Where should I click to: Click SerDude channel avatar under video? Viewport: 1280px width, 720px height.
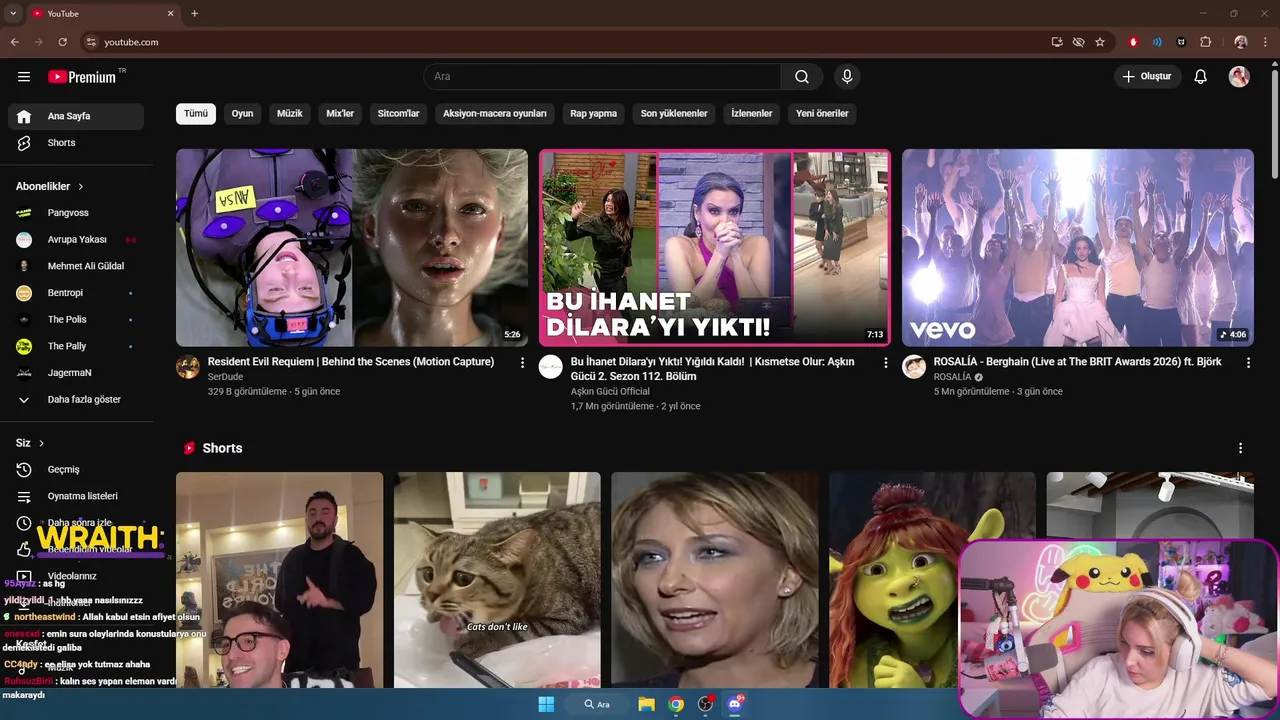point(188,366)
